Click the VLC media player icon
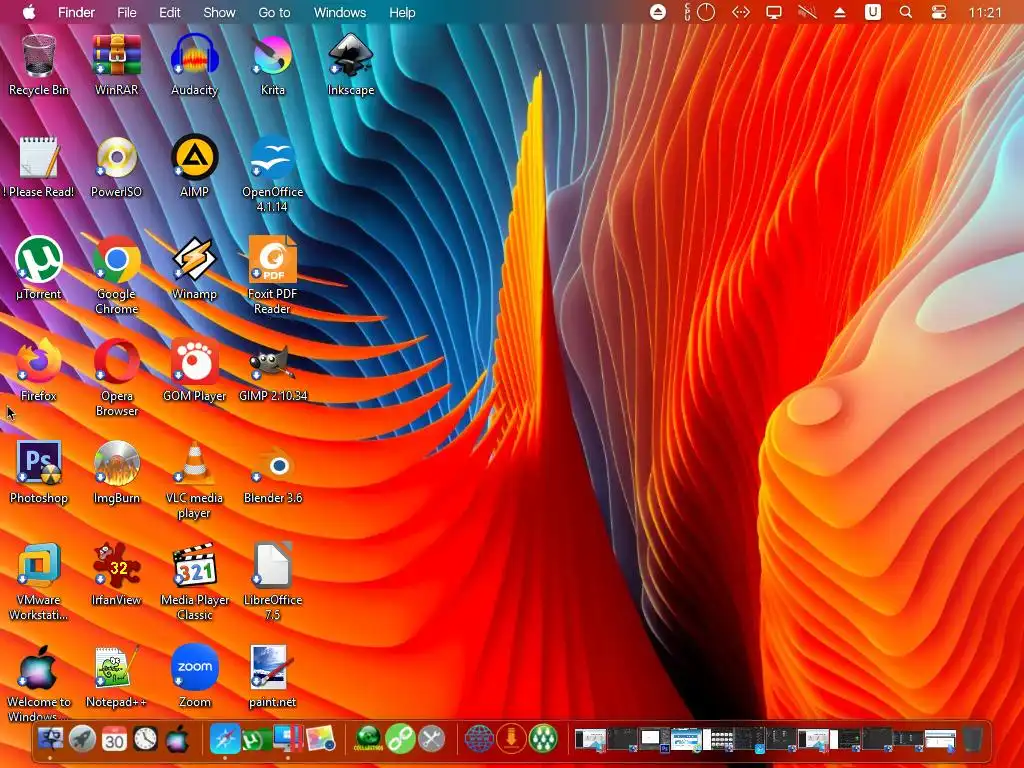Image resolution: width=1024 pixels, height=768 pixels. (194, 479)
